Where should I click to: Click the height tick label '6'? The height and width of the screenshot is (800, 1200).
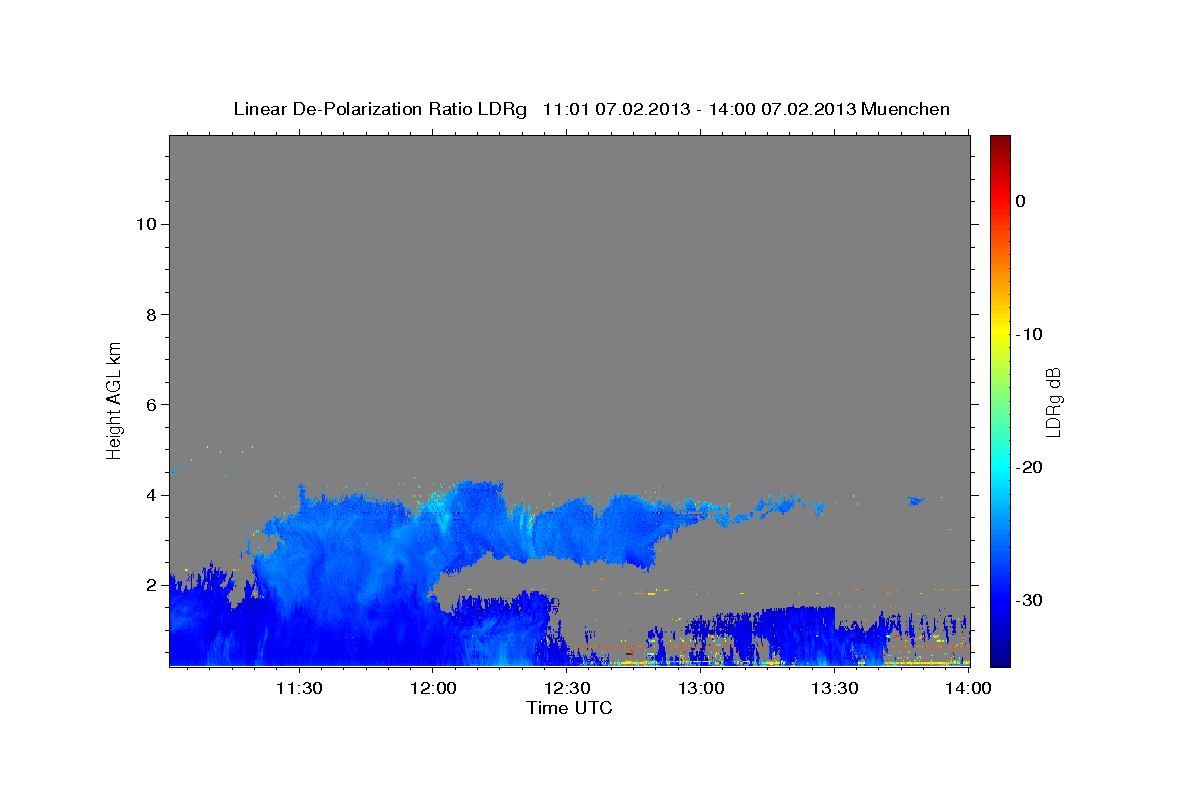click(x=151, y=404)
